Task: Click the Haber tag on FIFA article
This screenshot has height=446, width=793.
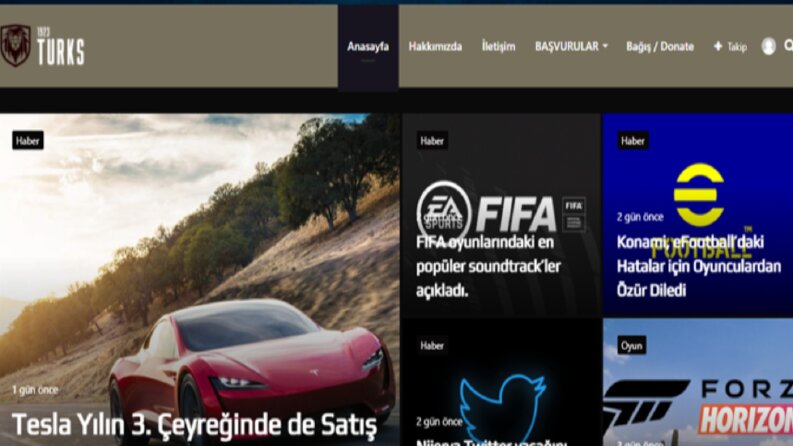Action: pyautogui.click(x=432, y=141)
